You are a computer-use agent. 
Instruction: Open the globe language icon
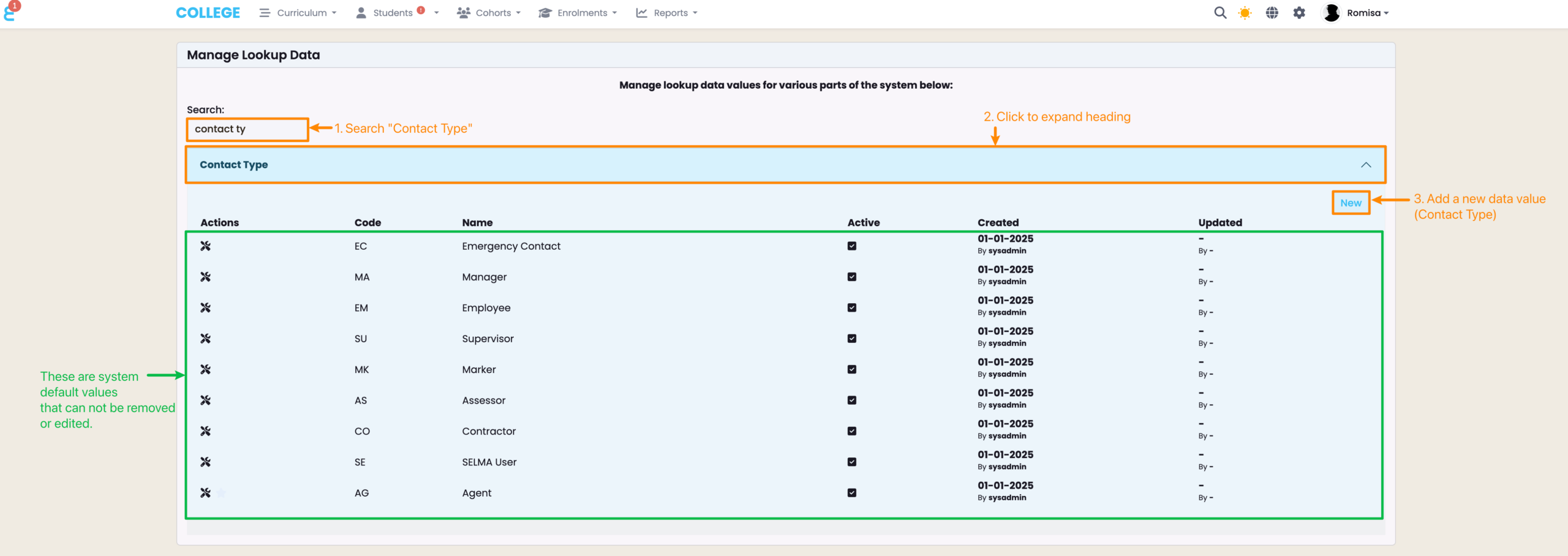tap(1272, 13)
